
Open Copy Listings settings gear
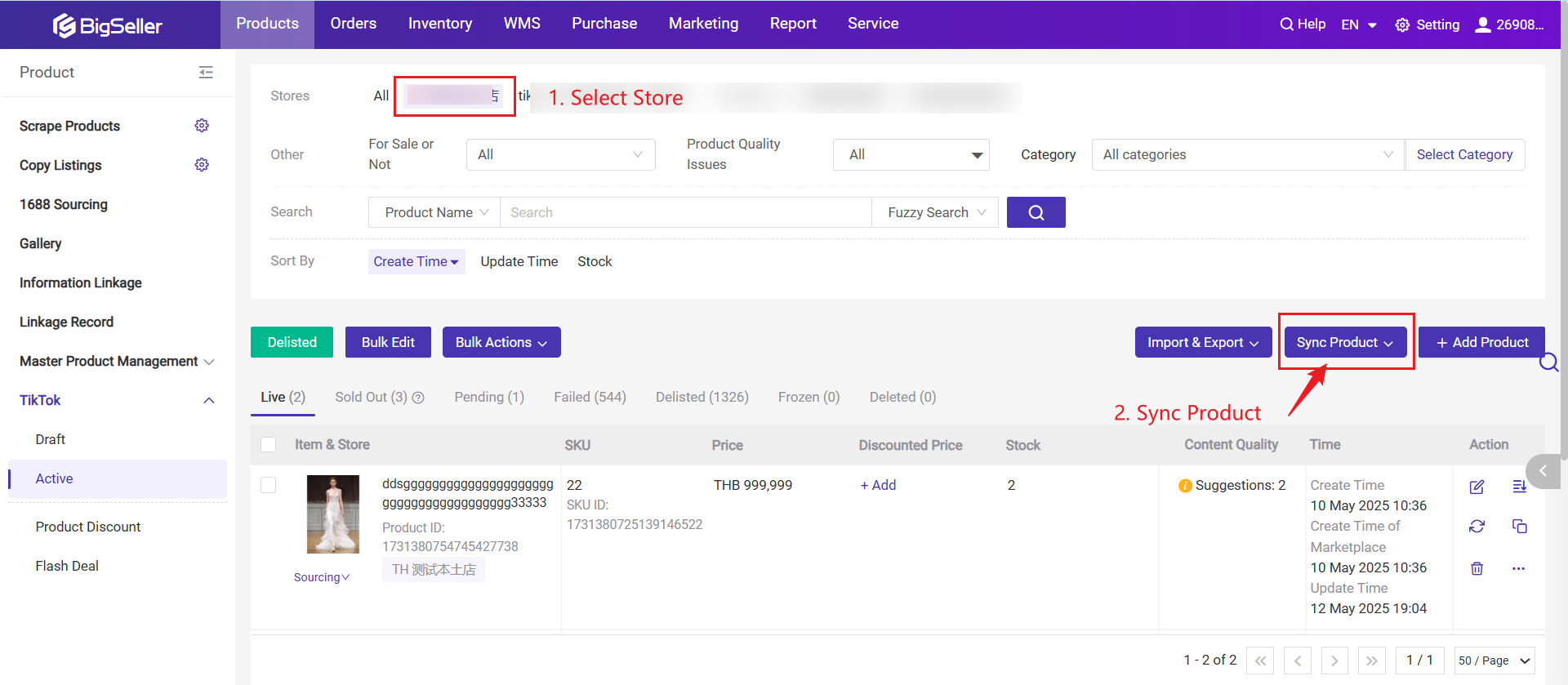click(x=202, y=165)
